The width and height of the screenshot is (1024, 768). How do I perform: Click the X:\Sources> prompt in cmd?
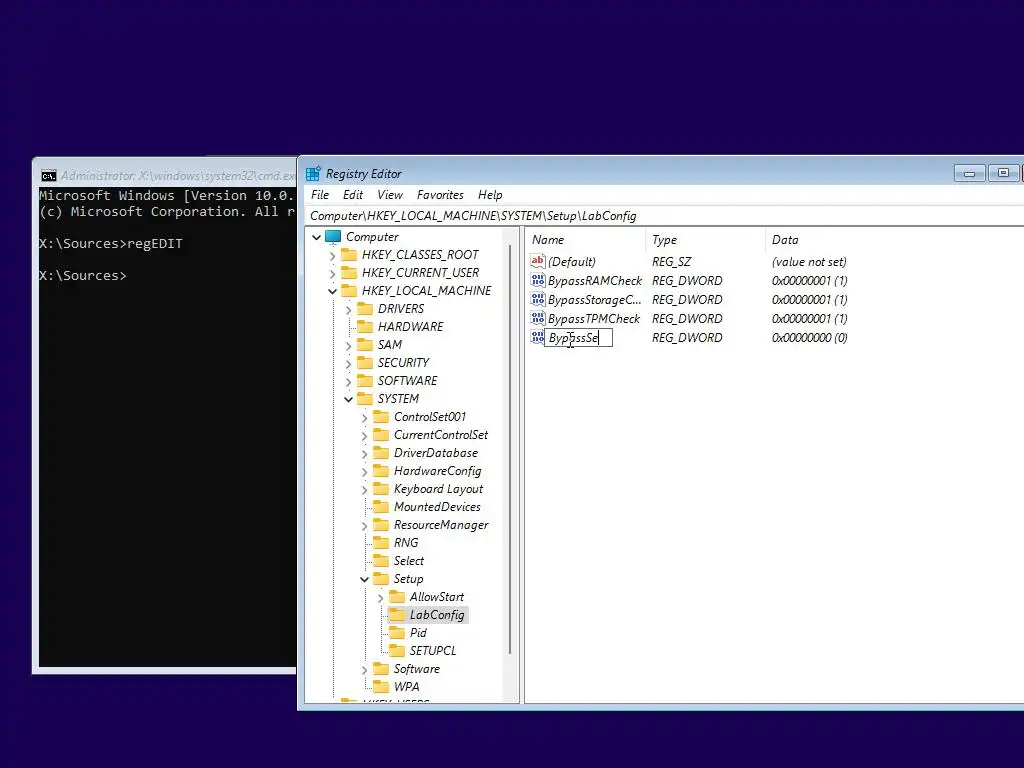pyautogui.click(x=83, y=276)
